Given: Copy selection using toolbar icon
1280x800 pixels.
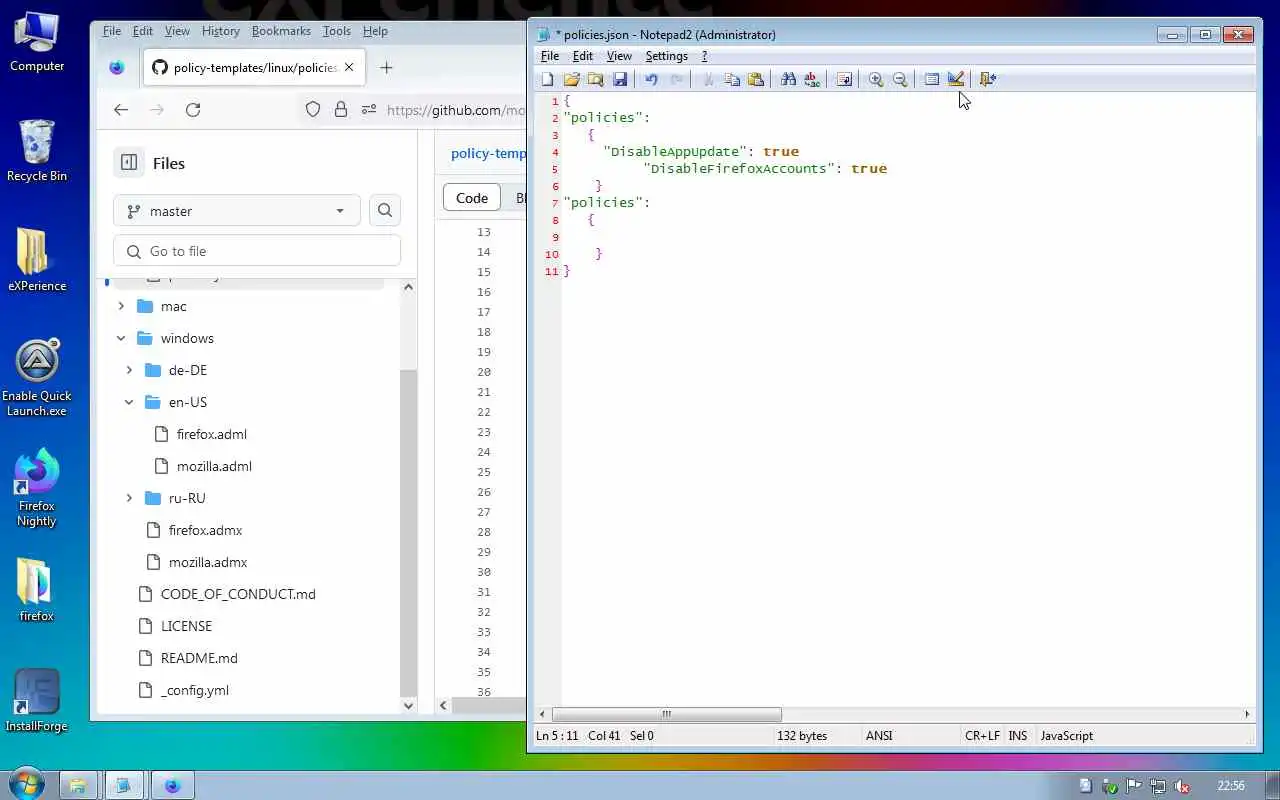Looking at the screenshot, I should pyautogui.click(x=732, y=79).
